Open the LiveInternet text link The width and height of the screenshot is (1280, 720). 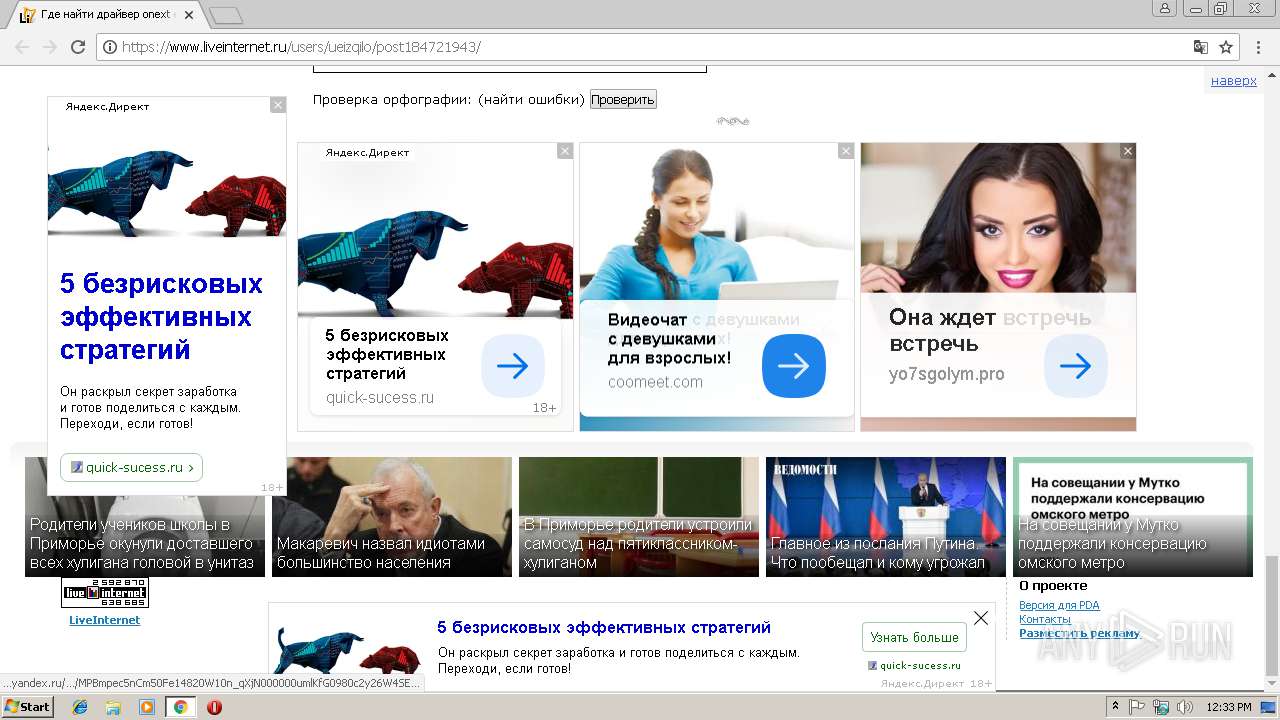(x=104, y=620)
